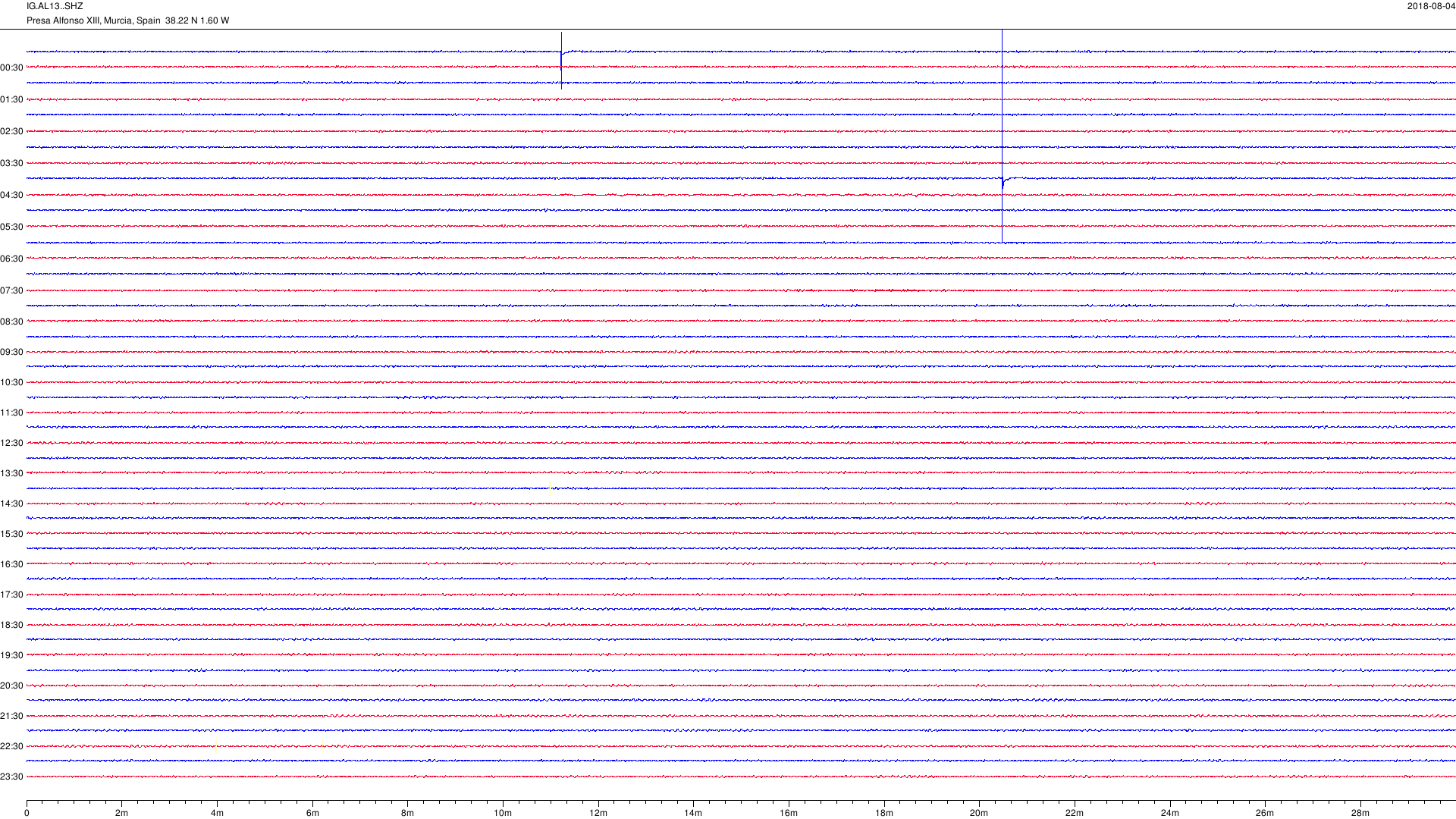The height and width of the screenshot is (819, 1456).
Task: Click the 20m tick label on time axis
Action: pos(979,813)
